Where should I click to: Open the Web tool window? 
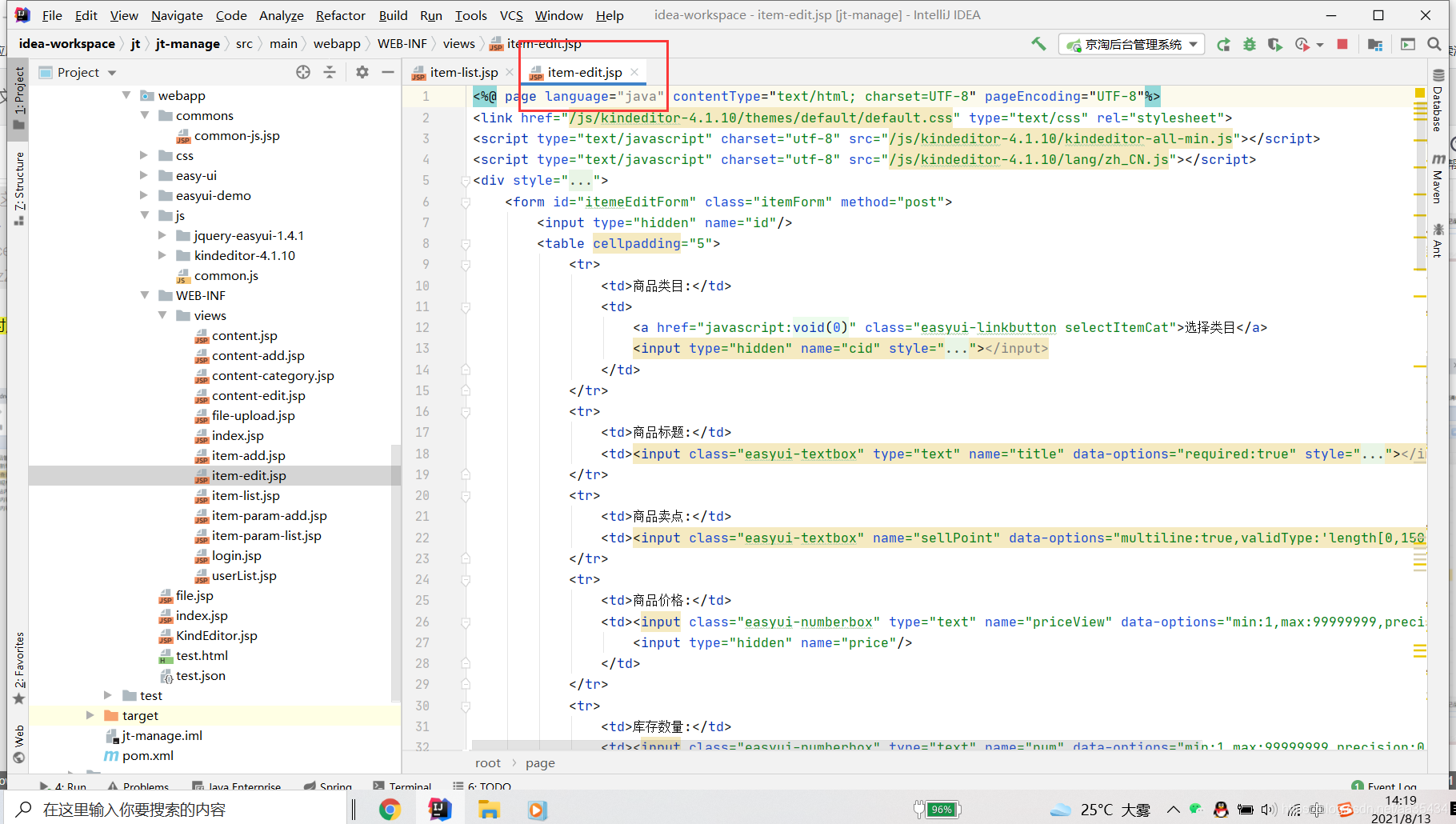[19, 744]
